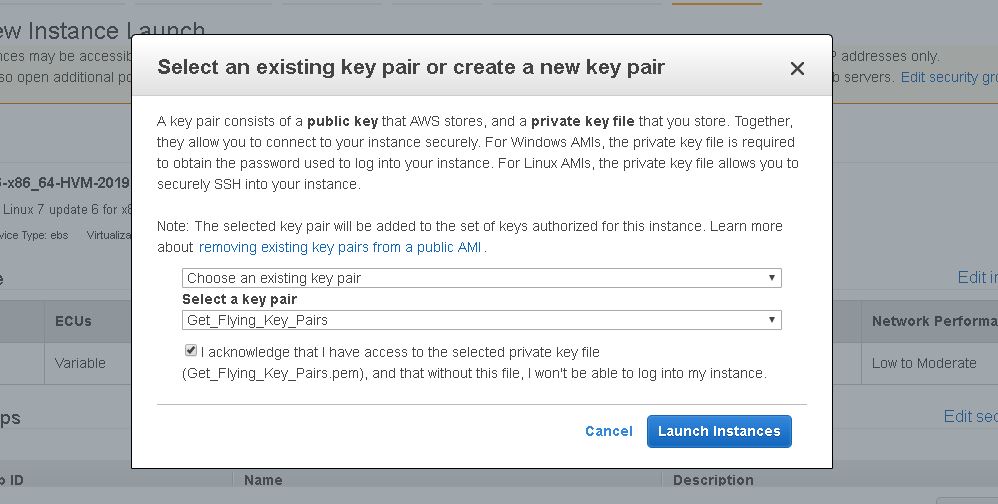Viewport: 998px width, 504px height.
Task: Click the Edit link beside the instance type table
Action: (976, 277)
